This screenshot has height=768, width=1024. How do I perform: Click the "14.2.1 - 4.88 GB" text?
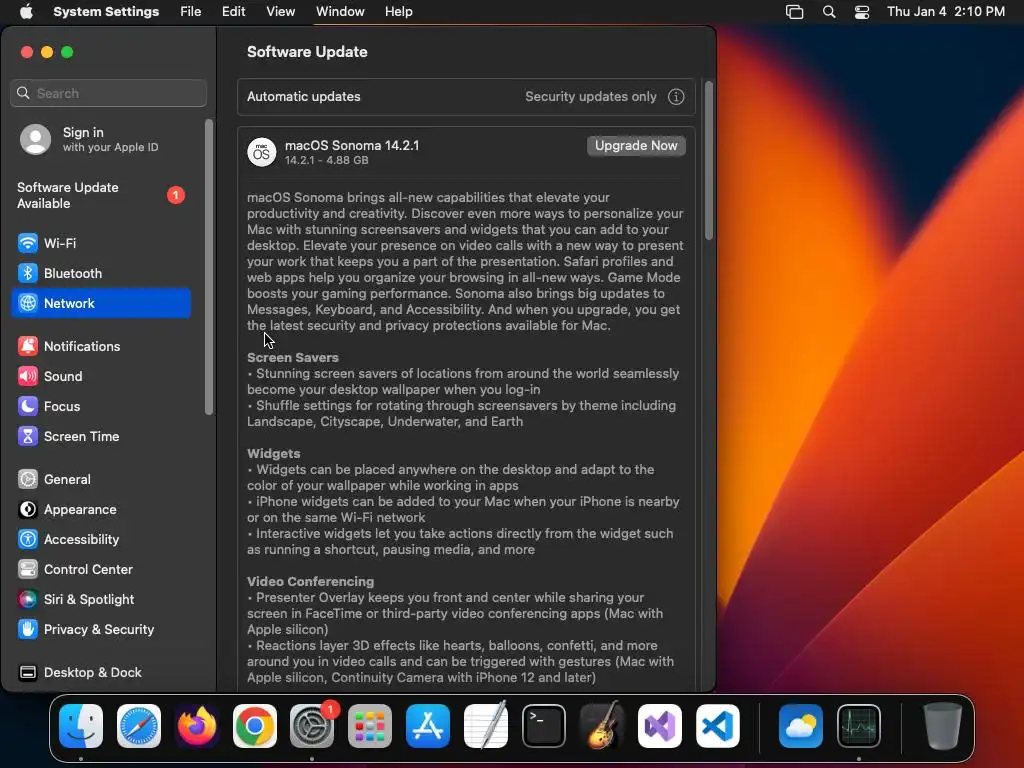click(327, 160)
